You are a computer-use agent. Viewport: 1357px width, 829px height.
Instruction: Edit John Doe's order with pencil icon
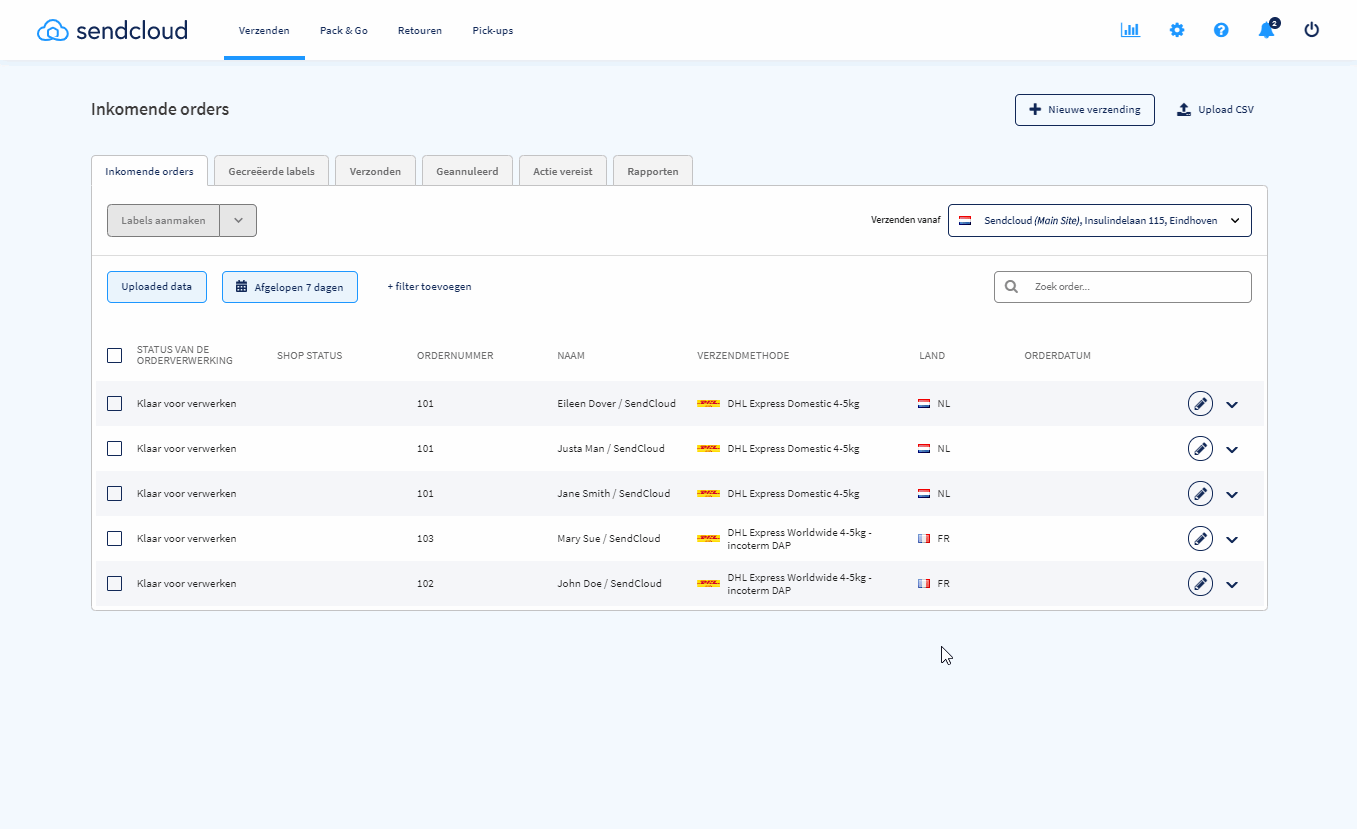click(x=1200, y=584)
